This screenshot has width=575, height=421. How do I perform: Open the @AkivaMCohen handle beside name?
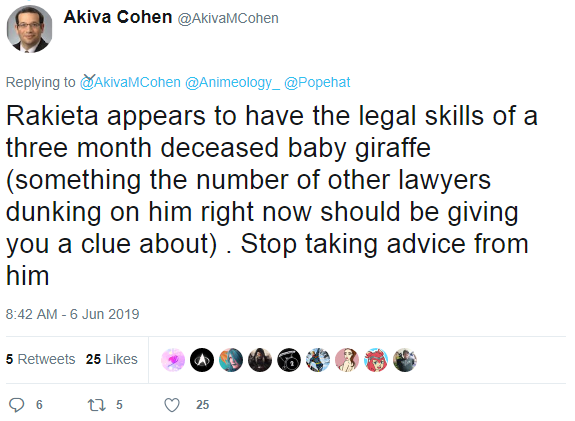[228, 18]
